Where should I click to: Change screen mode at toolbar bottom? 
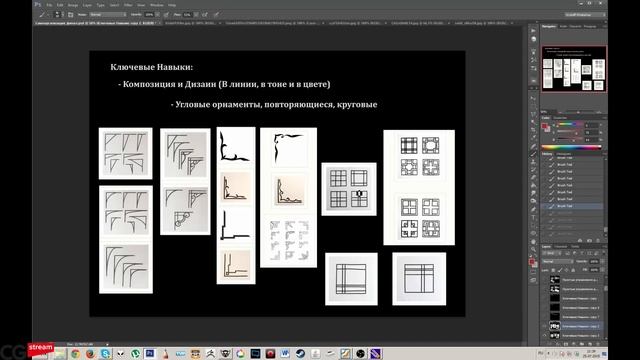[533, 280]
